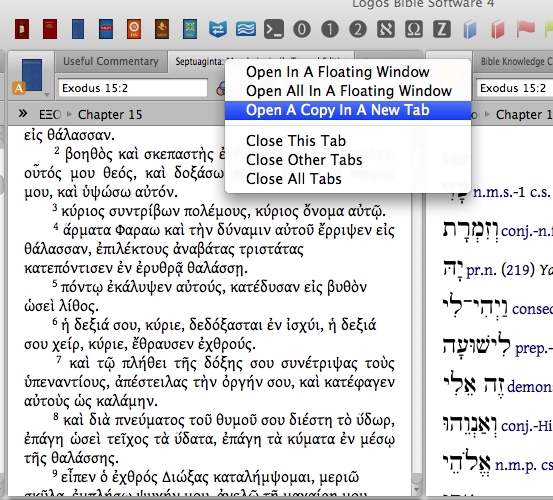Click the circled 0 shortcut

[x=302, y=29]
